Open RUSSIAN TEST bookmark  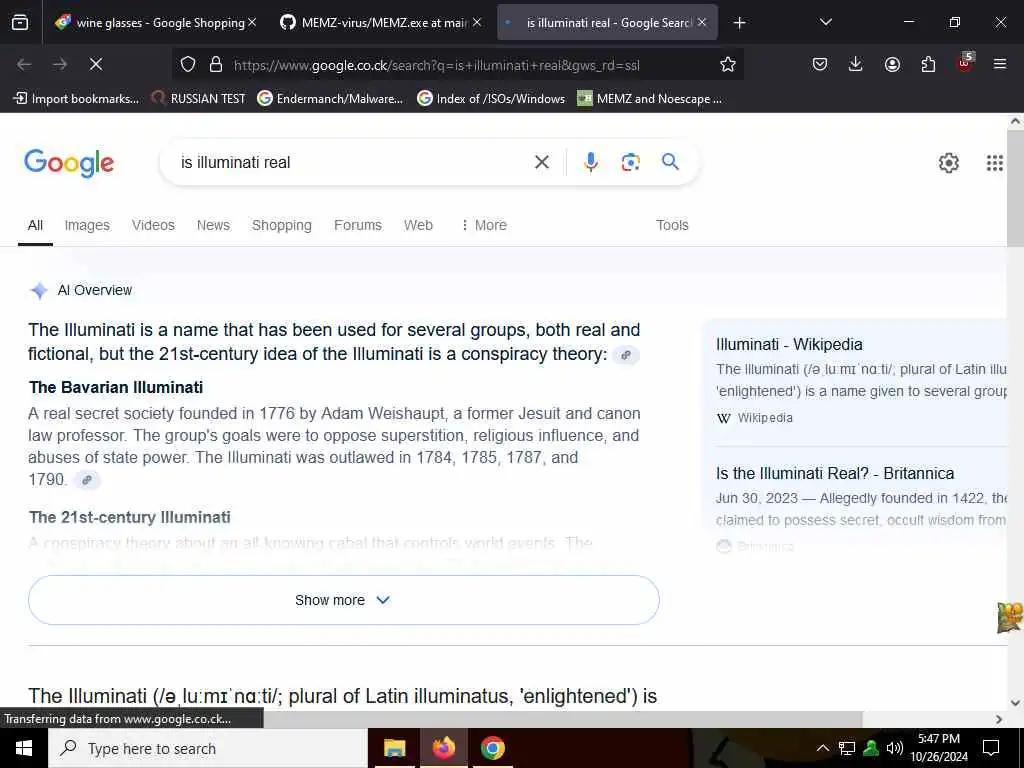pyautogui.click(x=199, y=99)
